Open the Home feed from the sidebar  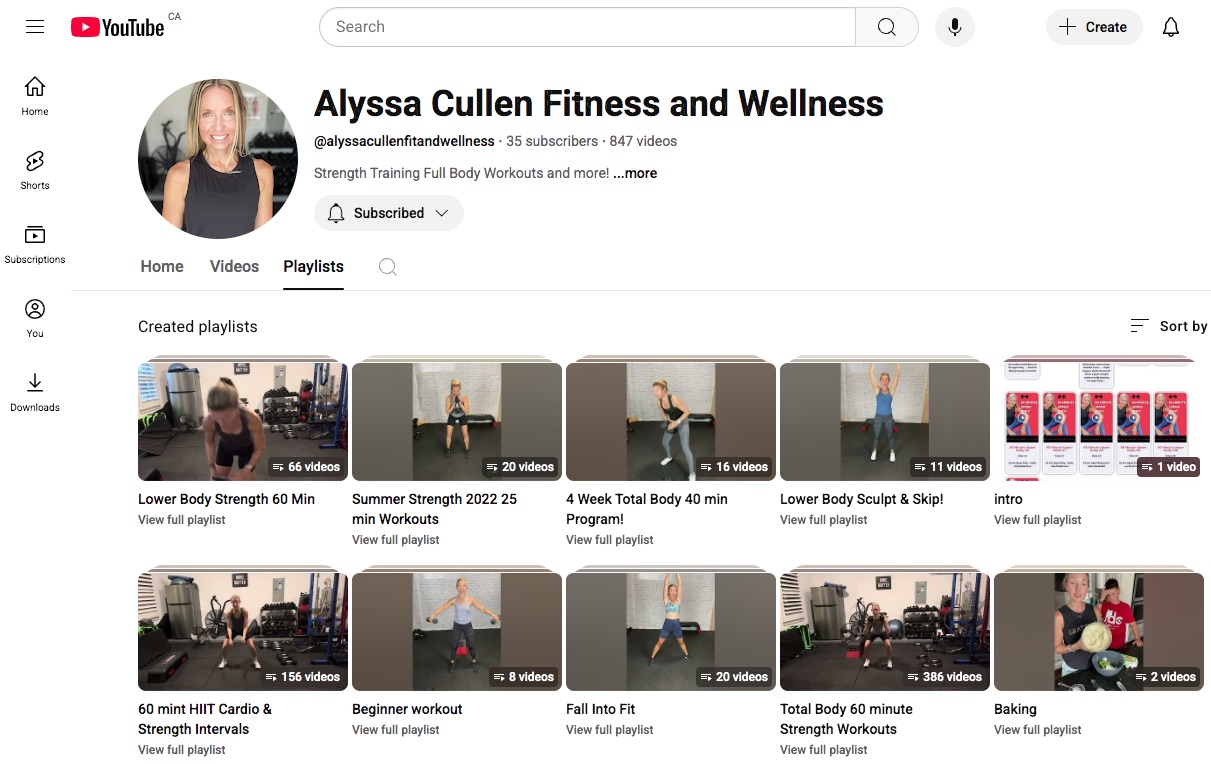(34, 95)
